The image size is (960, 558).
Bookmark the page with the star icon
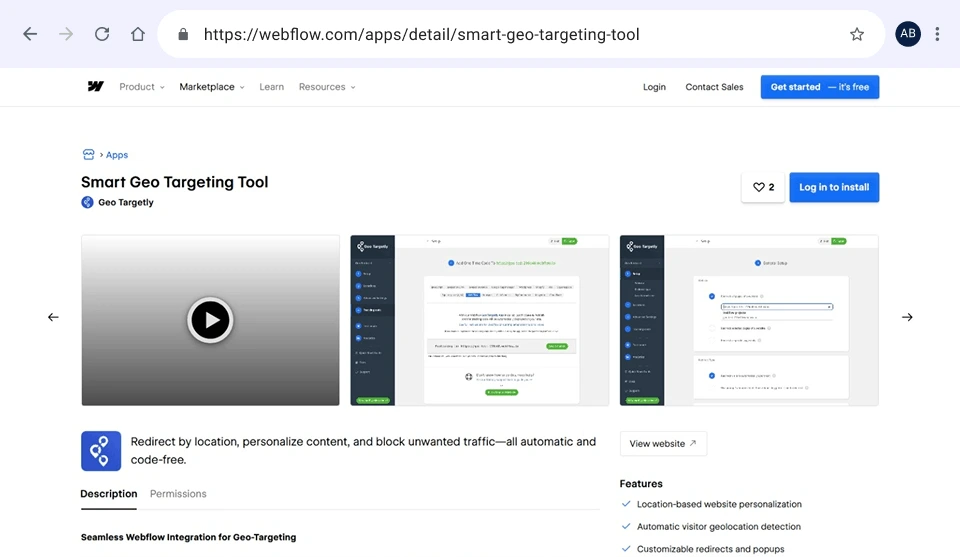pyautogui.click(x=857, y=34)
